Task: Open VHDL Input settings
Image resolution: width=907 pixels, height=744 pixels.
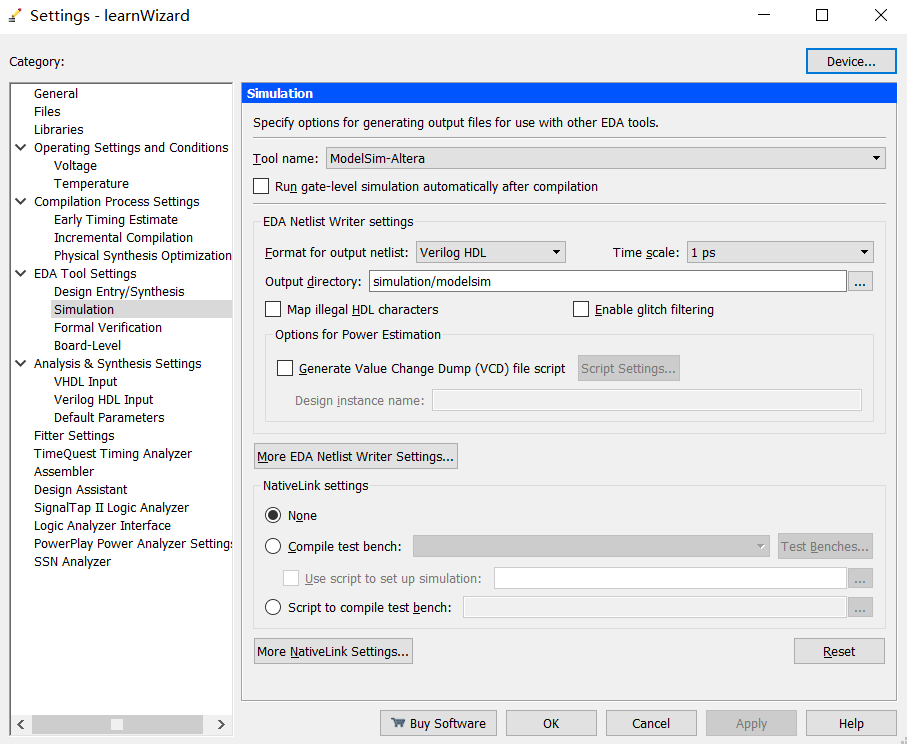Action: (x=85, y=381)
